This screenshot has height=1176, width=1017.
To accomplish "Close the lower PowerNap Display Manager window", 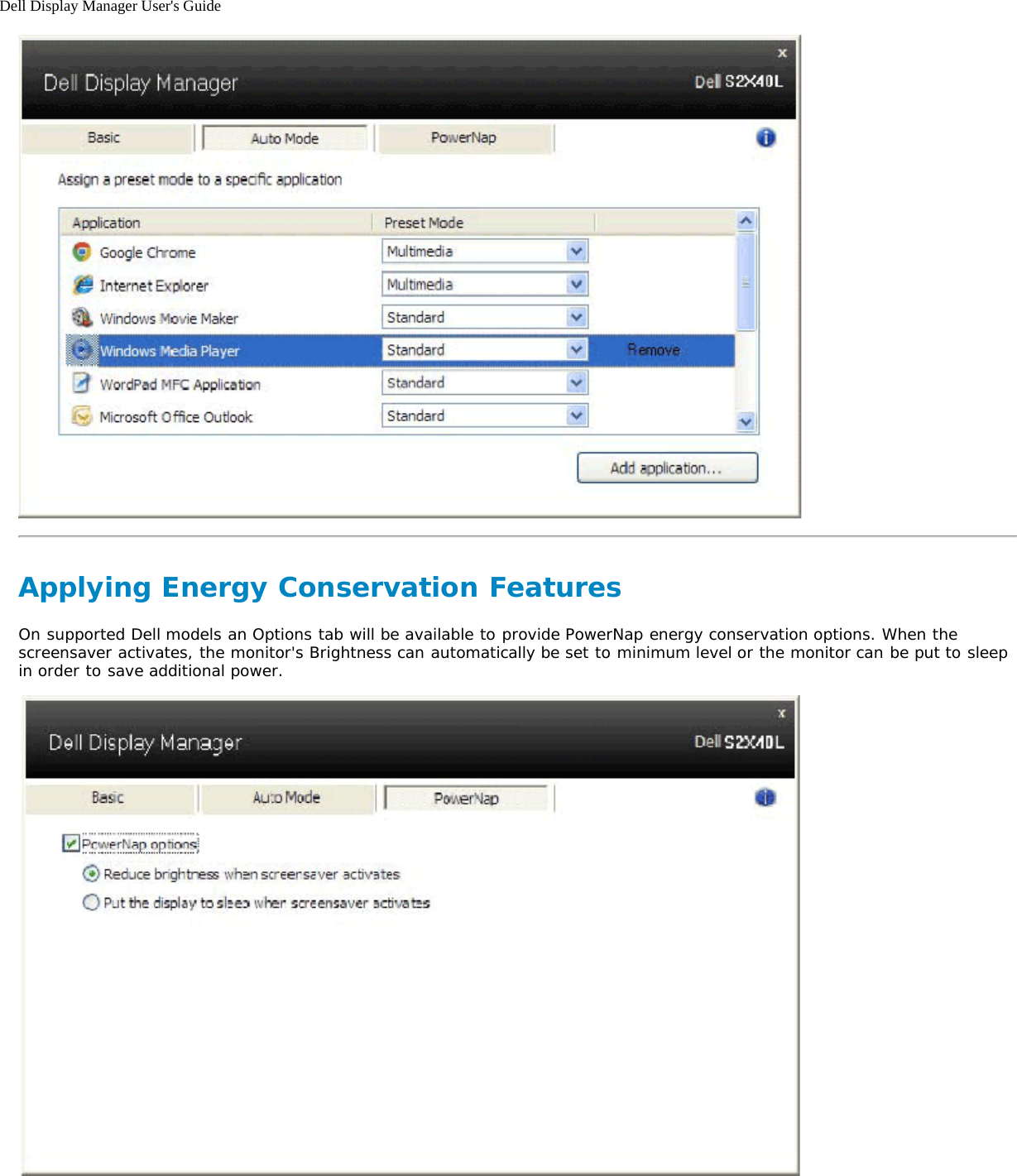I will coord(782,713).
